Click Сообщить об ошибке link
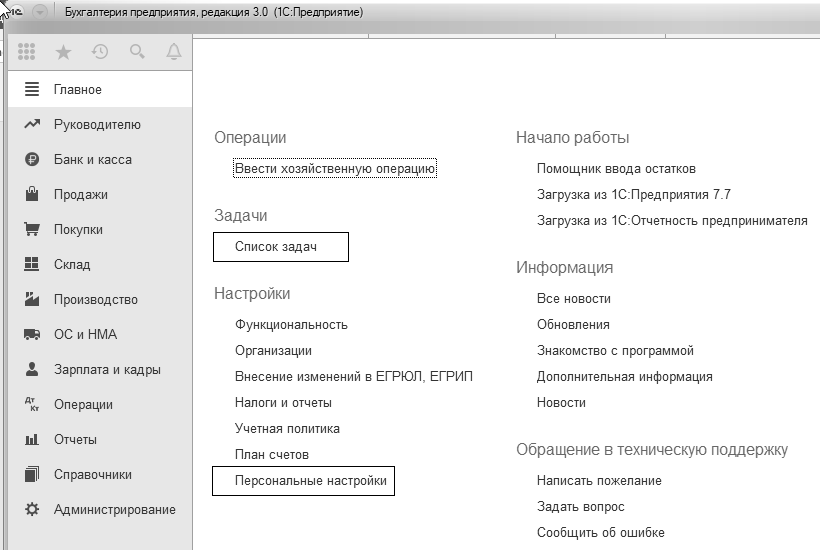The width and height of the screenshot is (820, 550). [x=600, y=533]
